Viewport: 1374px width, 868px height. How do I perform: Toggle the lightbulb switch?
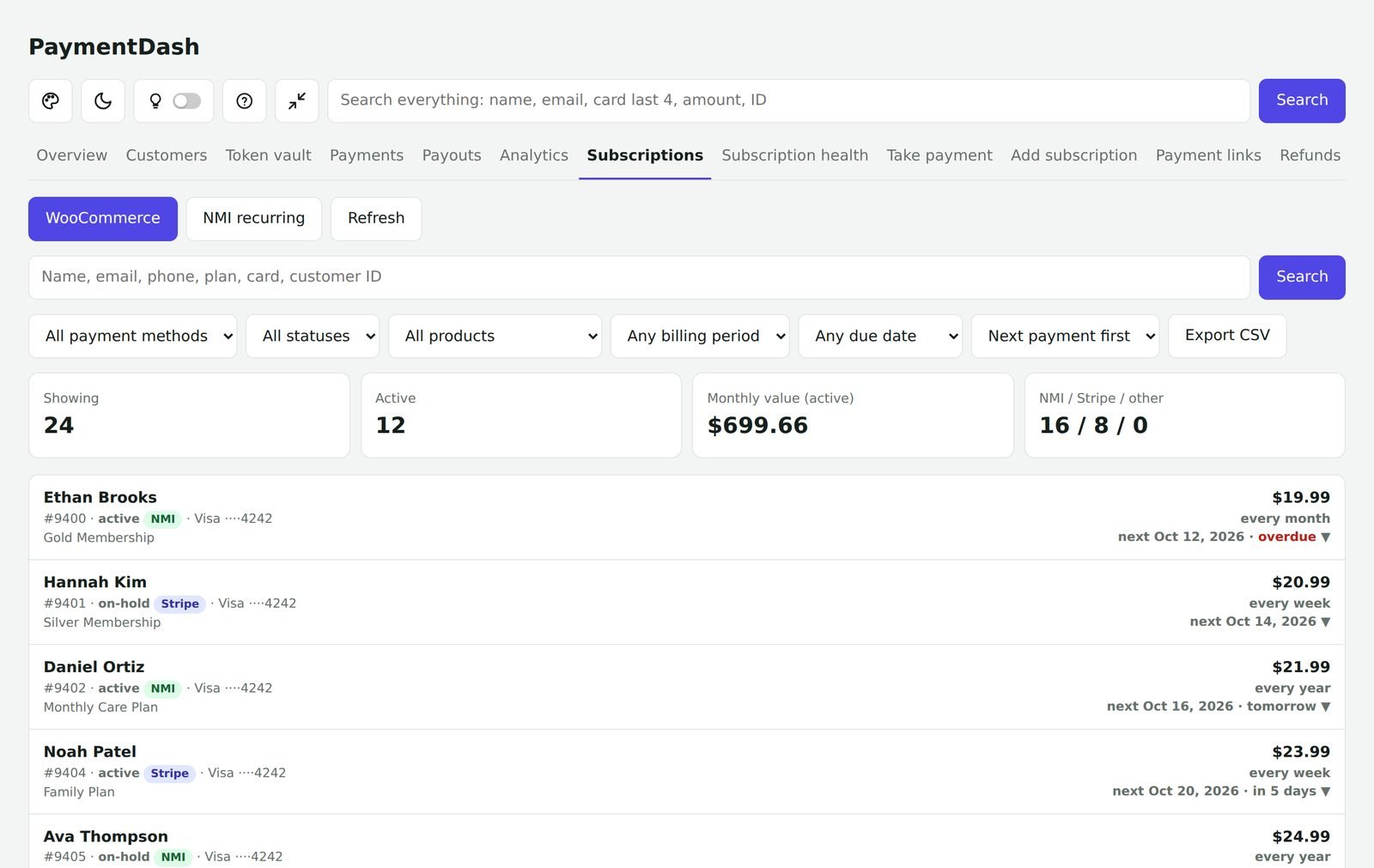tap(187, 101)
